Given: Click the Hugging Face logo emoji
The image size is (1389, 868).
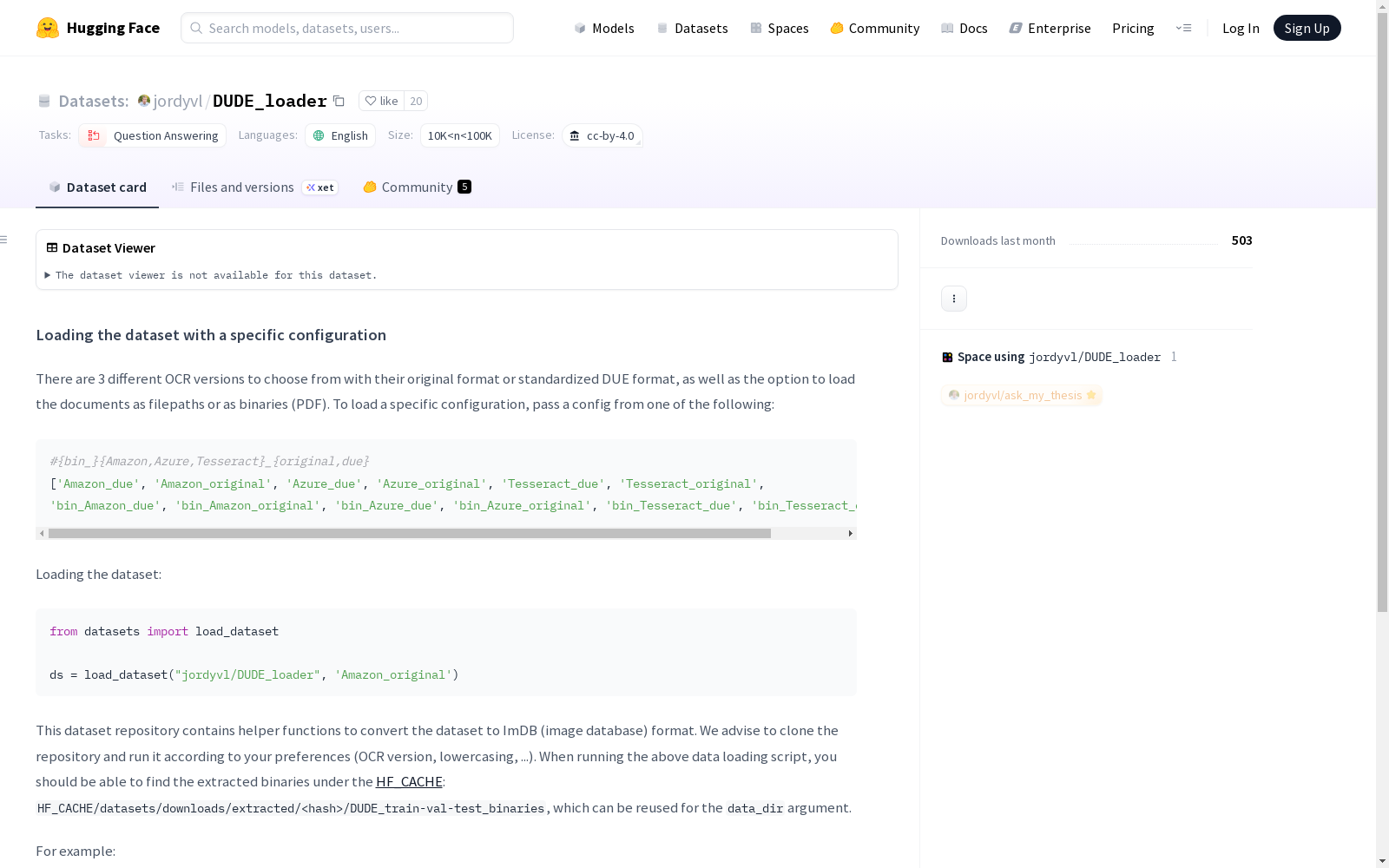Looking at the screenshot, I should [48, 28].
